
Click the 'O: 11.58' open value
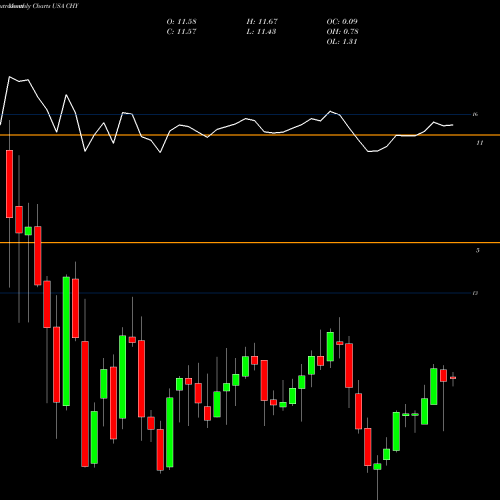pos(181,22)
